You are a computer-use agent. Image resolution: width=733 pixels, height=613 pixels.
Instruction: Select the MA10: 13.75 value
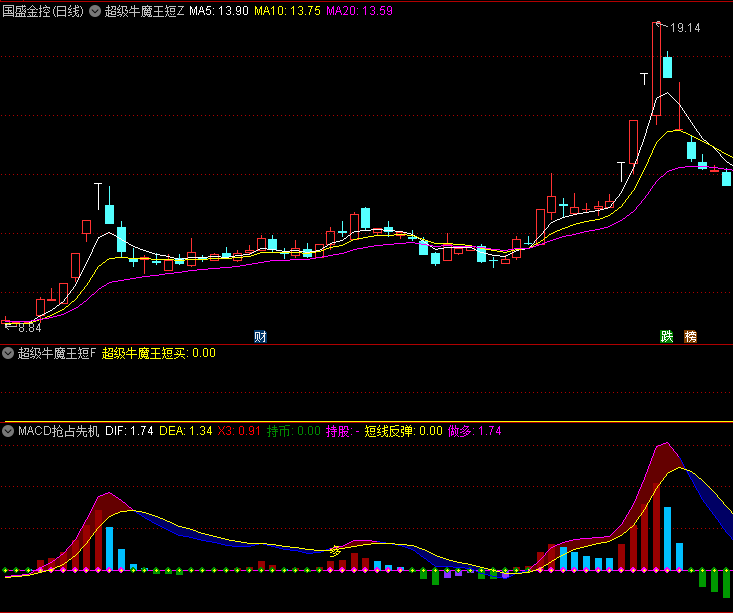click(287, 11)
